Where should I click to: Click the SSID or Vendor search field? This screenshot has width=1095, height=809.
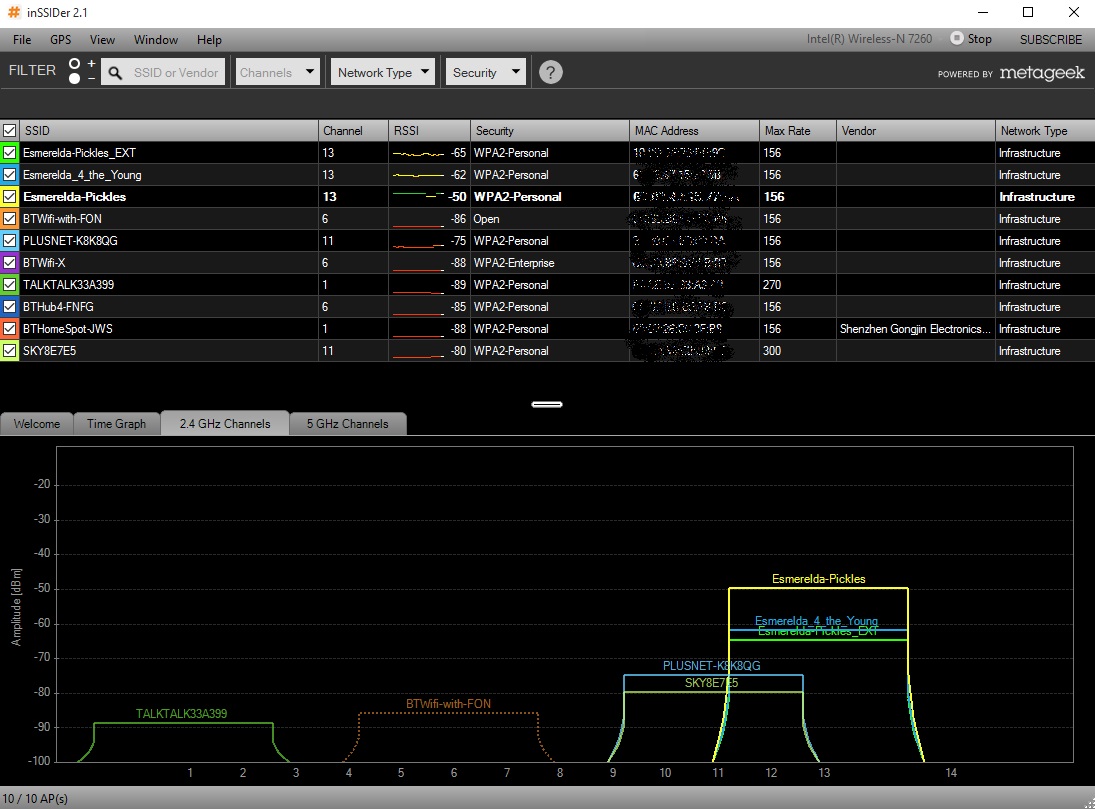point(176,73)
